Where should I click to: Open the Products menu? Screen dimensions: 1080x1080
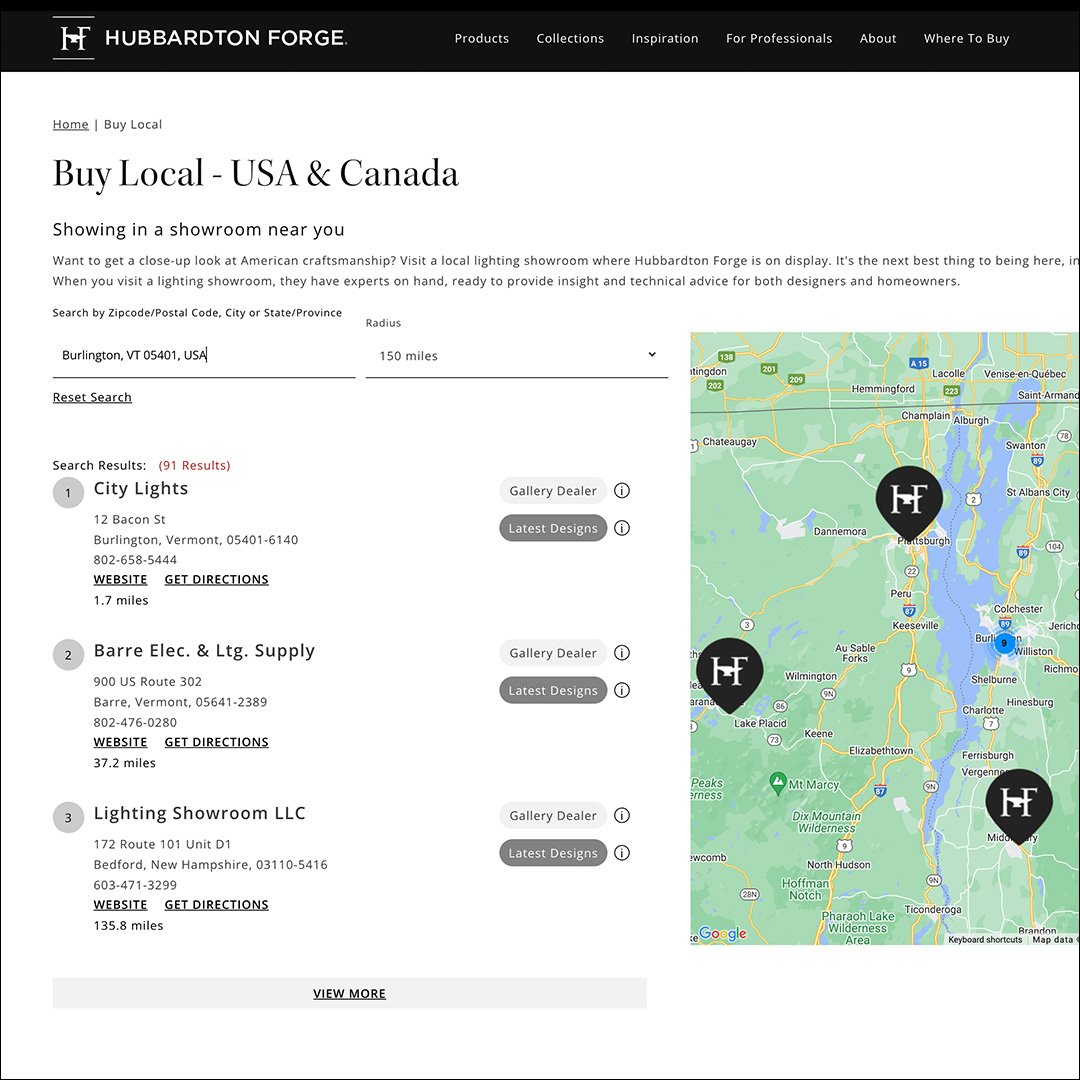[481, 39]
